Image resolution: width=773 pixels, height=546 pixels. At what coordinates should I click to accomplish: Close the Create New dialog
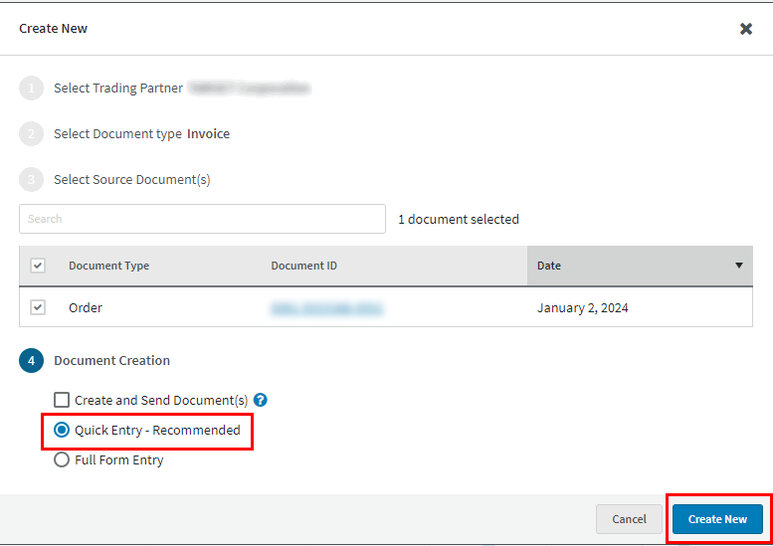[x=746, y=29]
